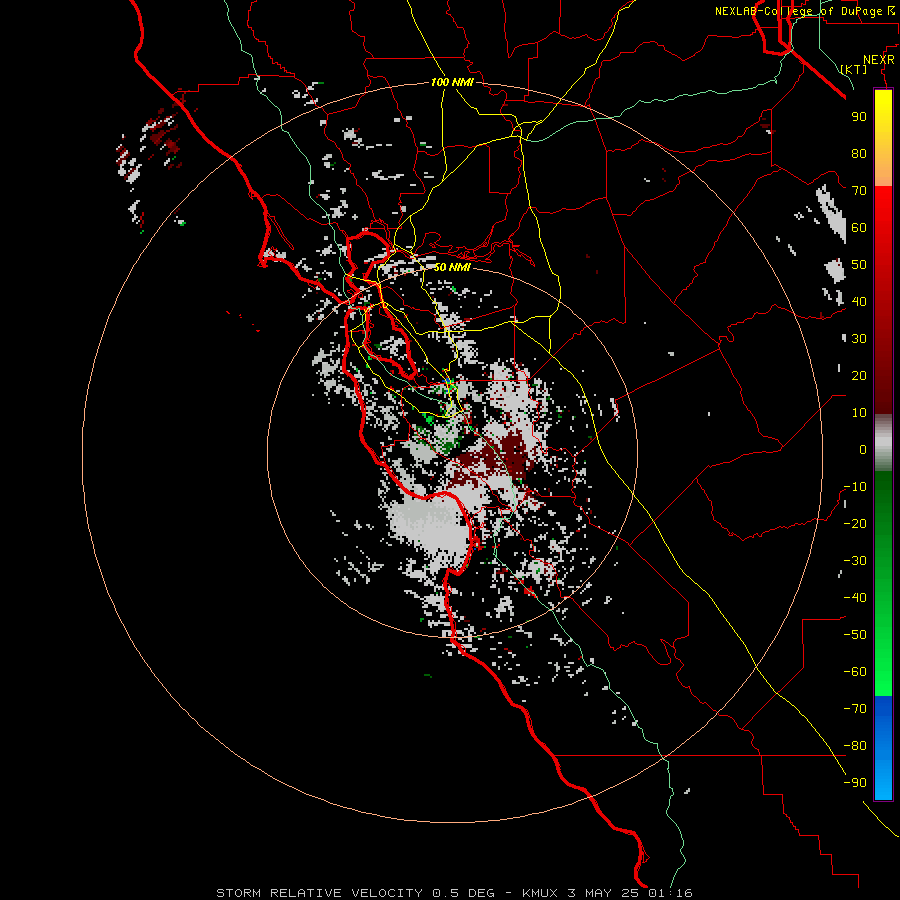Click the -50 value on the velocity scale

(855, 635)
